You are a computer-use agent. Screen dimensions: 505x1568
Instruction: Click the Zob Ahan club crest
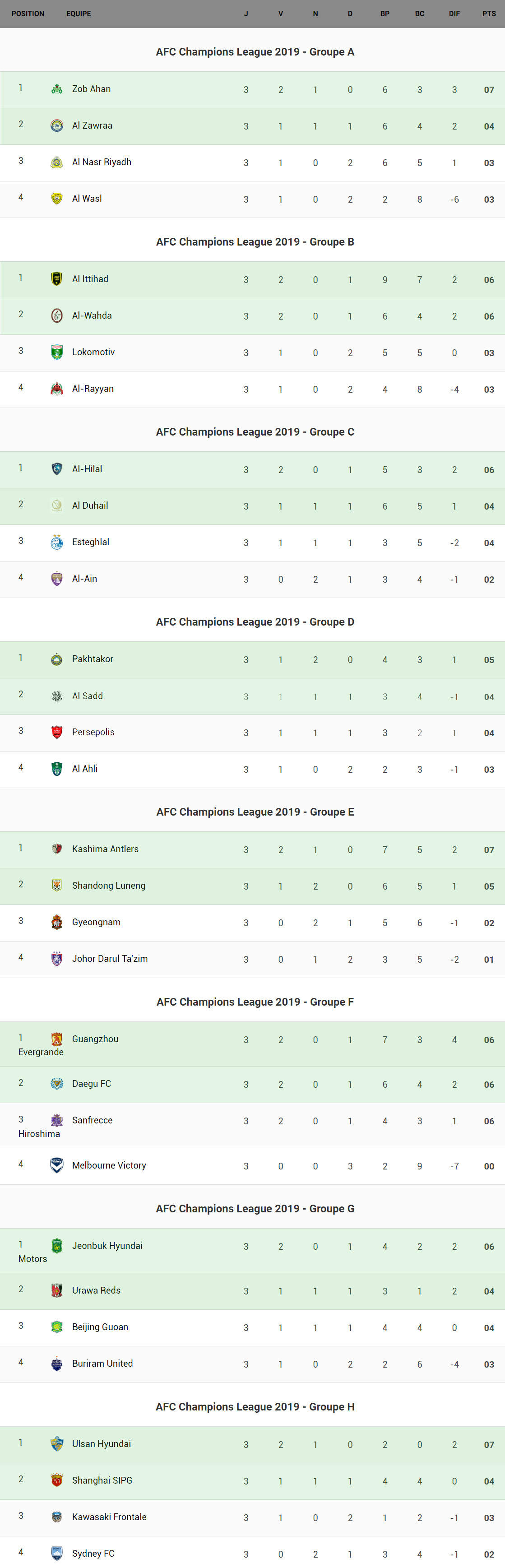(x=56, y=89)
